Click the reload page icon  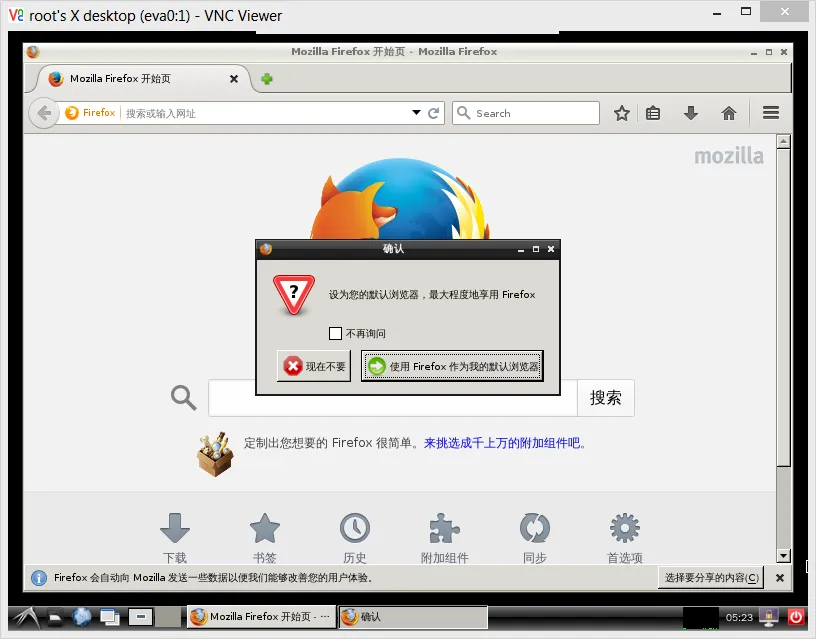pos(434,113)
